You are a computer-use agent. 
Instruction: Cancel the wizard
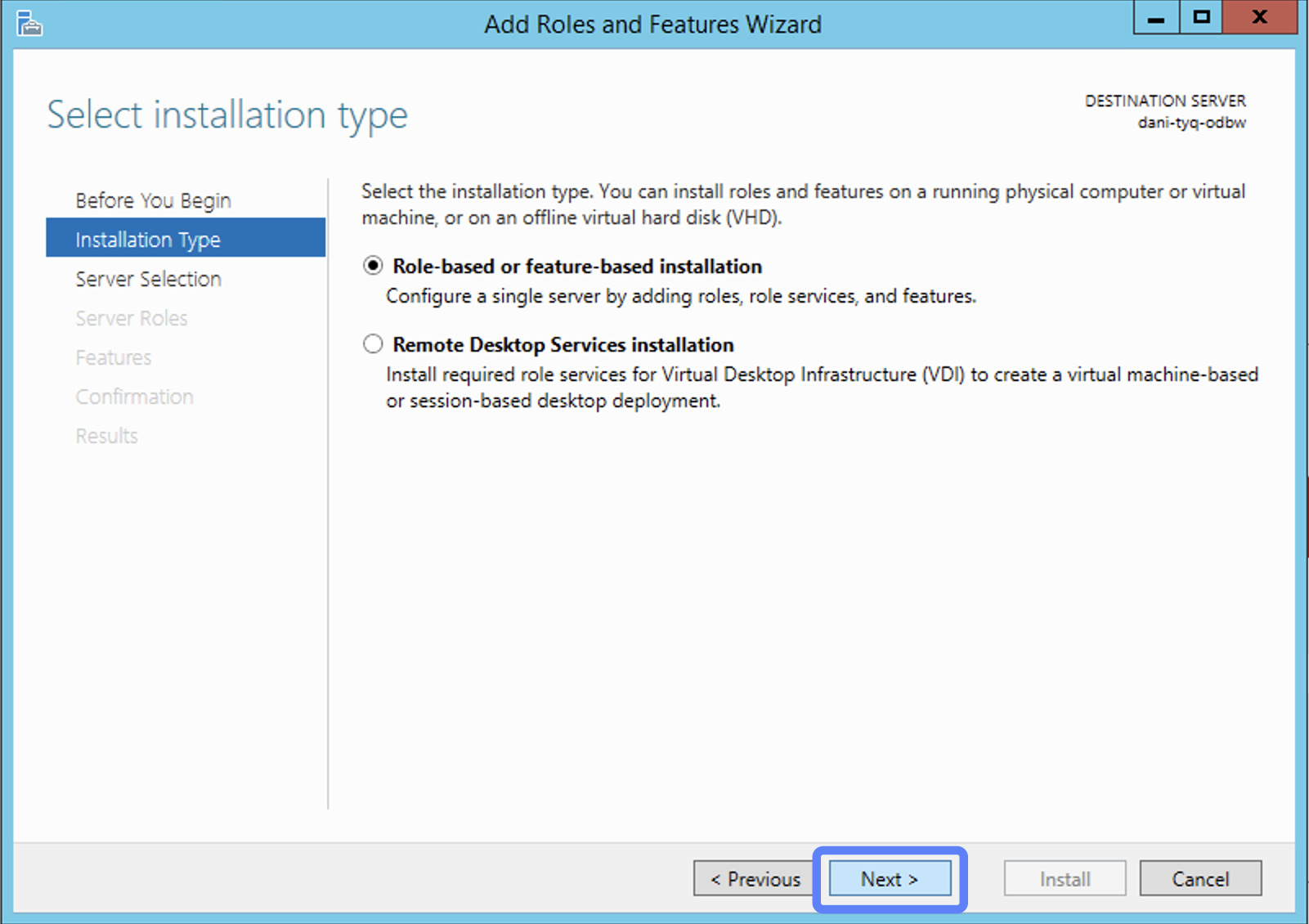tap(1200, 879)
